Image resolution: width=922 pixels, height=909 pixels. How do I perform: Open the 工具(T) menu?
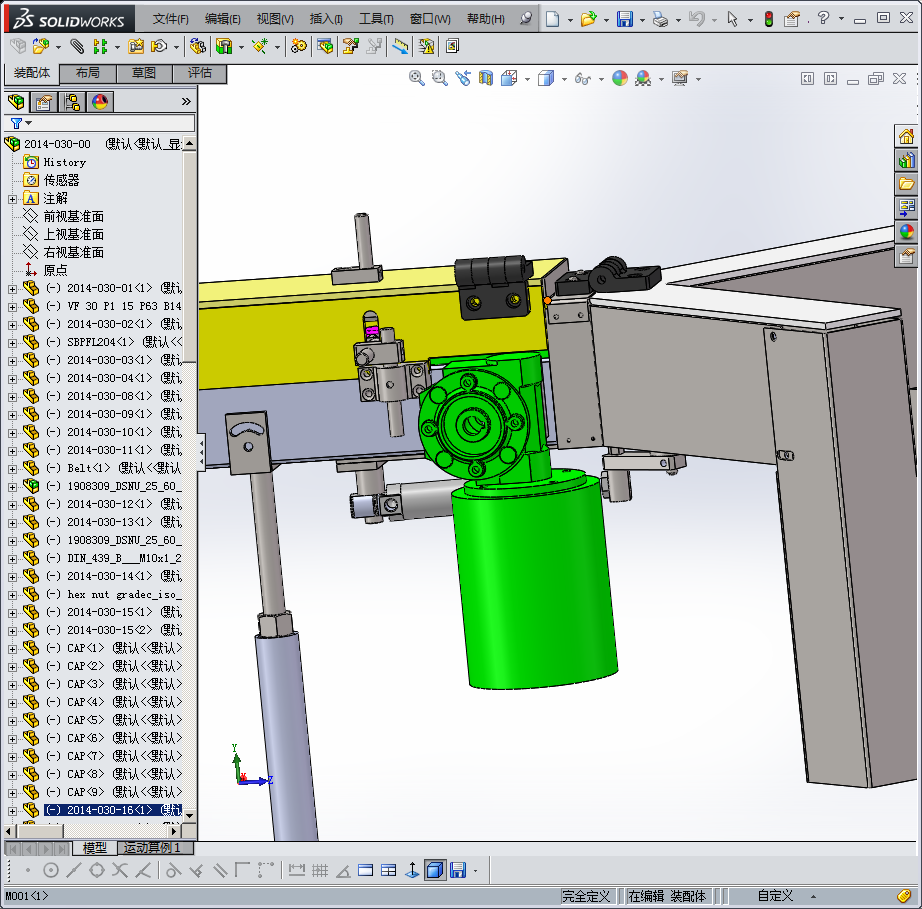(x=376, y=19)
